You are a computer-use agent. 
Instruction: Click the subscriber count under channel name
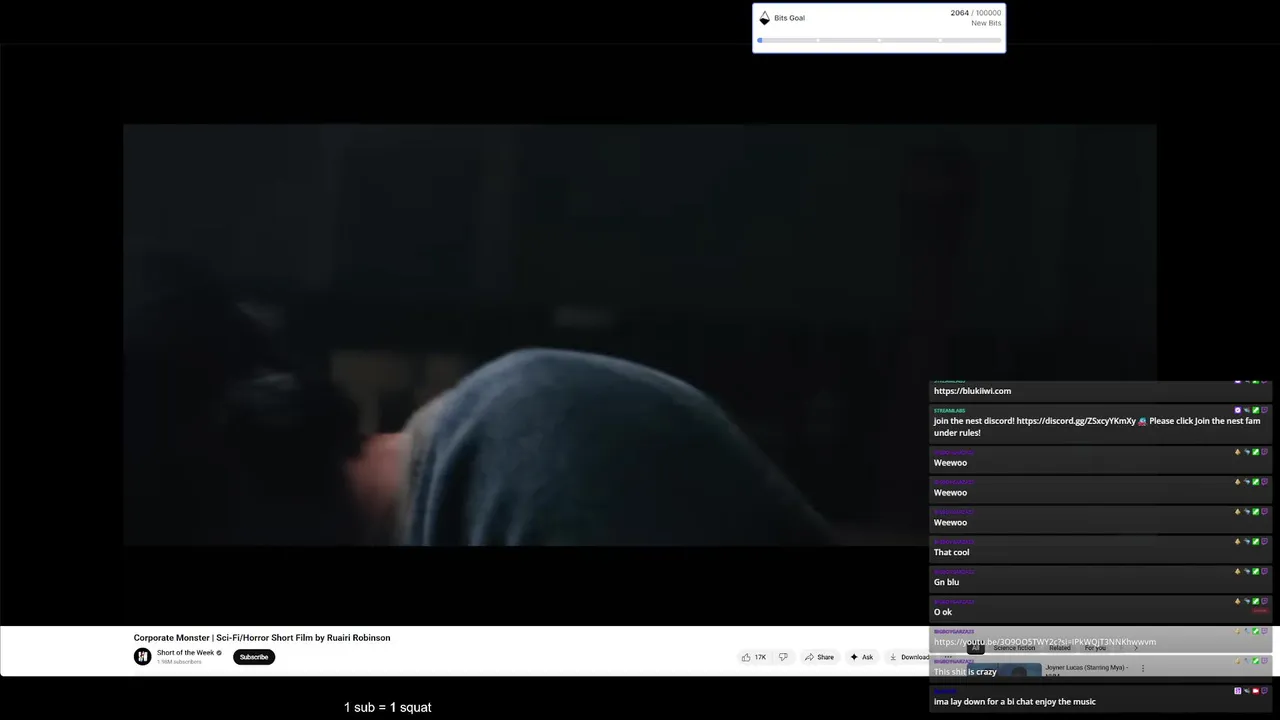coord(179,662)
